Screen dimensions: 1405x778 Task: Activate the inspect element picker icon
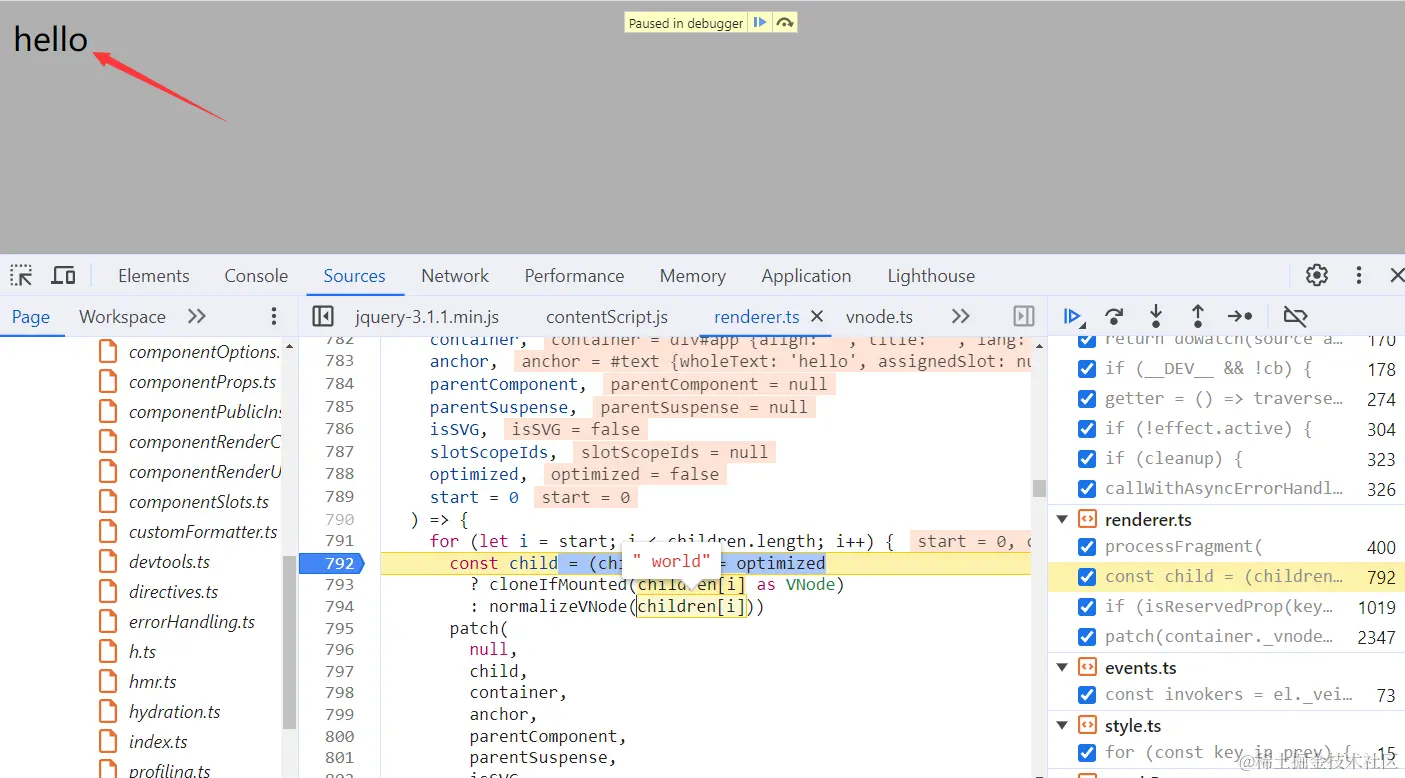22,275
